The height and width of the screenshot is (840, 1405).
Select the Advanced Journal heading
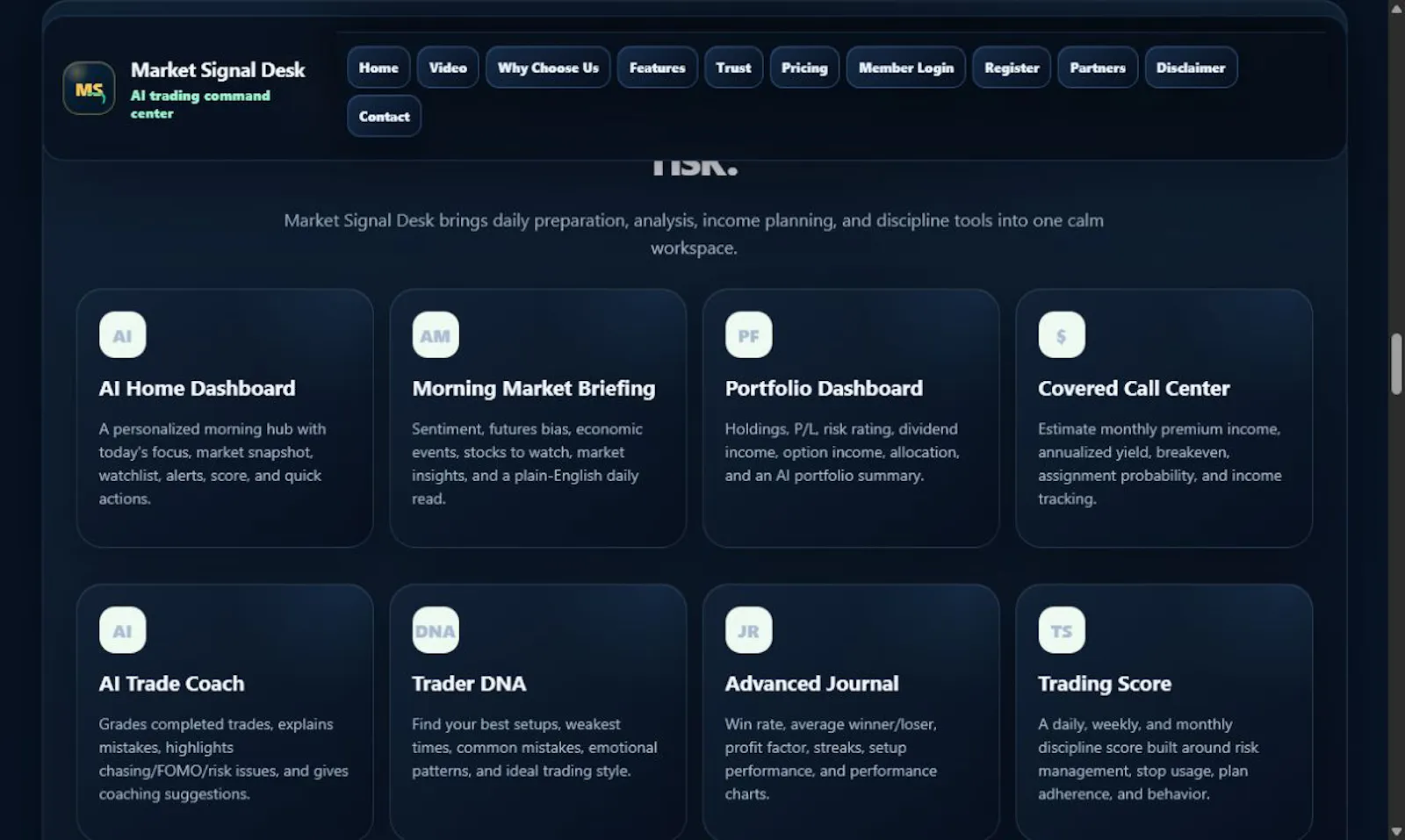pos(811,683)
